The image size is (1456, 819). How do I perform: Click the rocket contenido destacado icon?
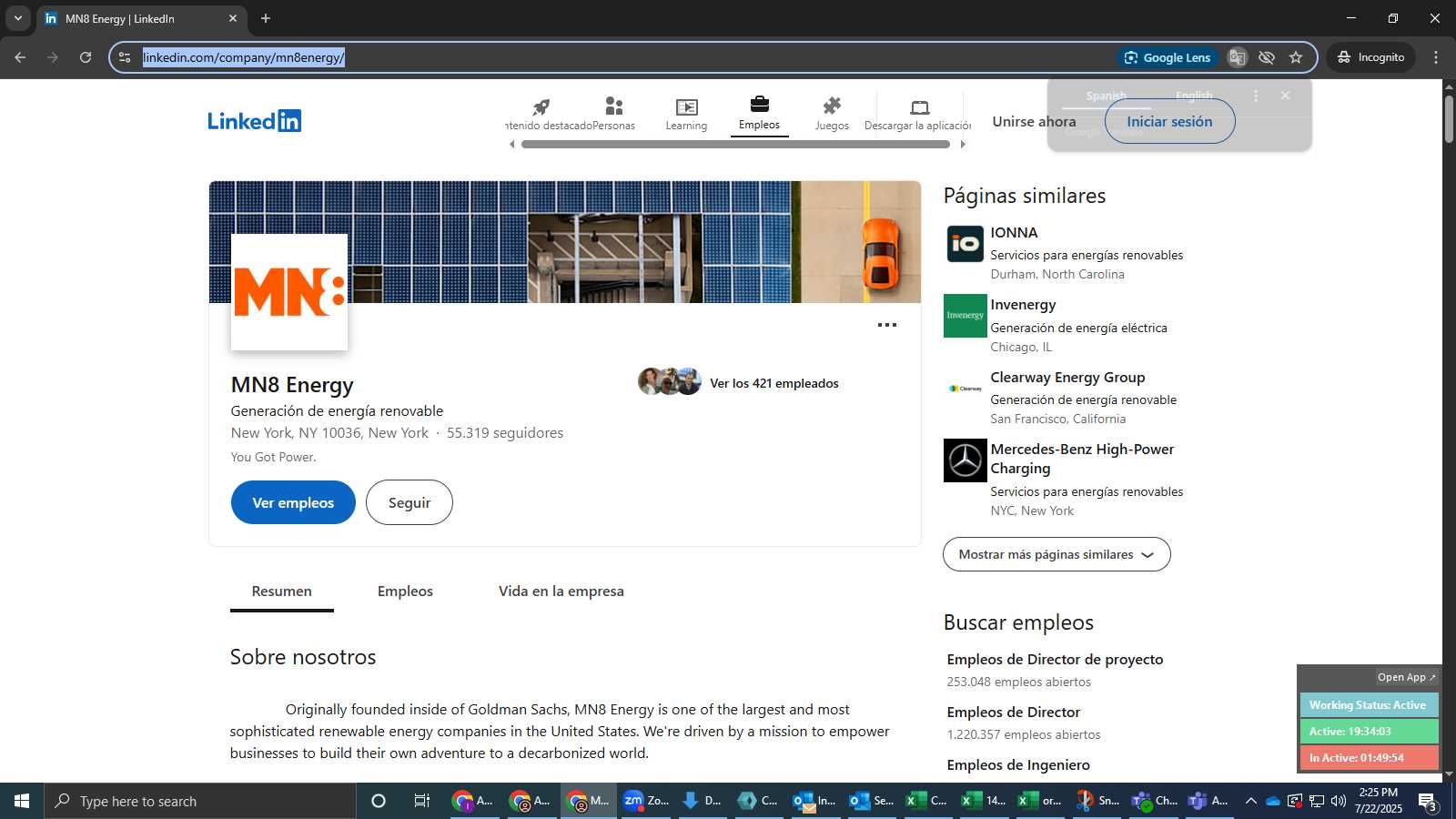coord(541,106)
